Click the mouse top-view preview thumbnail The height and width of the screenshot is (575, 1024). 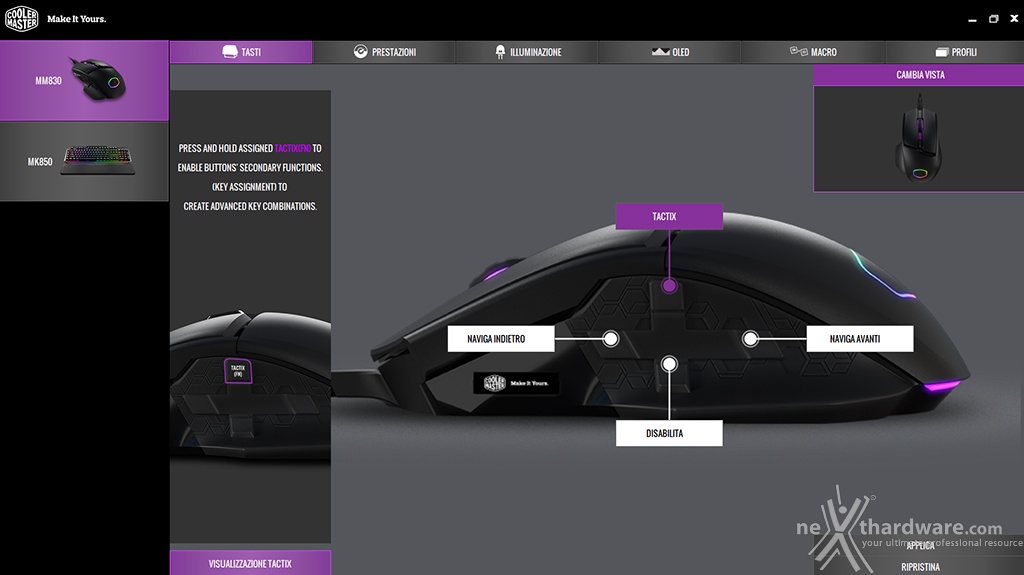[x=919, y=138]
